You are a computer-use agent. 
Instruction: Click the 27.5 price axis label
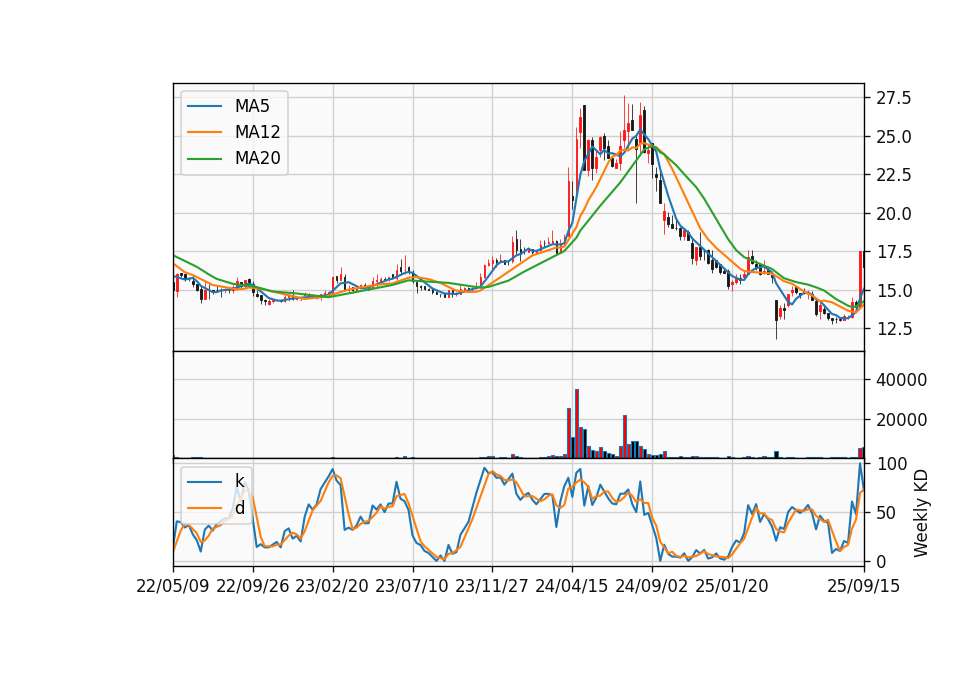coord(894,98)
